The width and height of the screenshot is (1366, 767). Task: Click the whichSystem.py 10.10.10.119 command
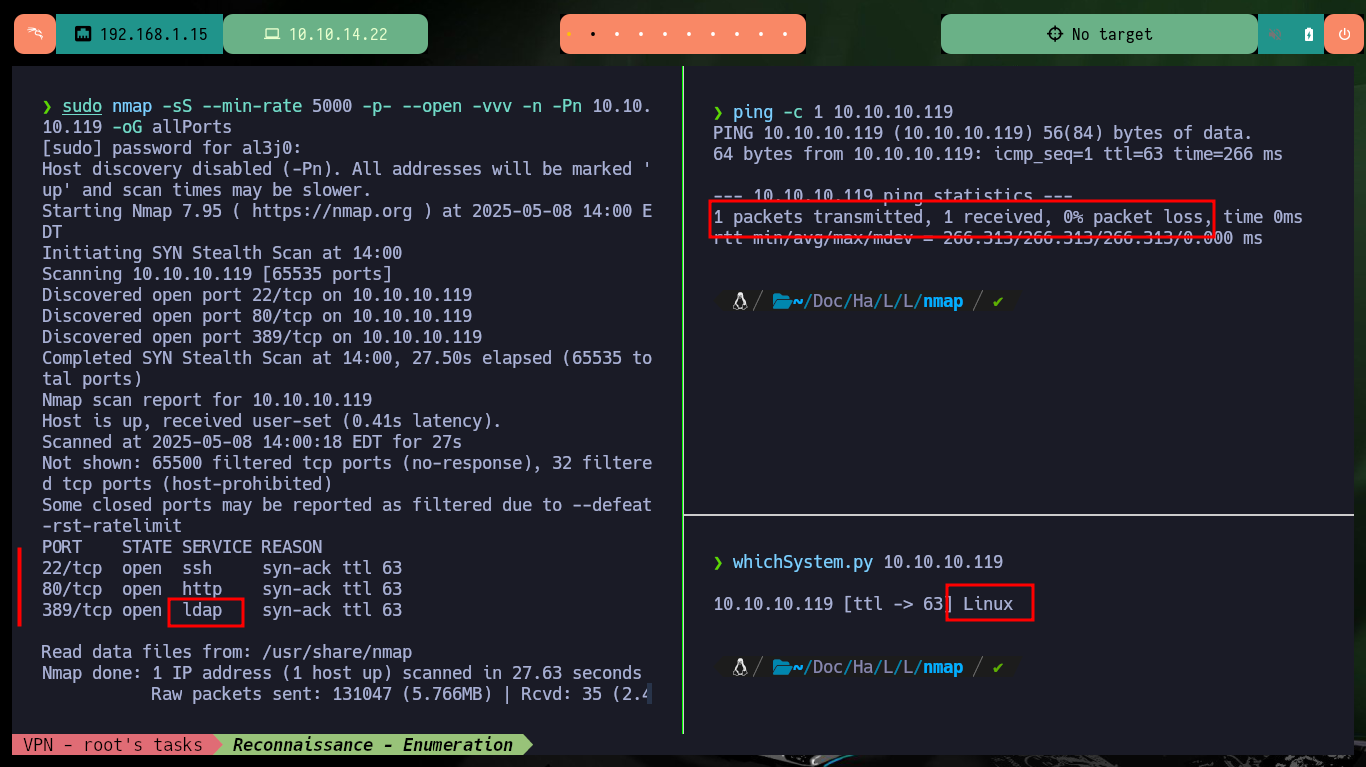[868, 562]
